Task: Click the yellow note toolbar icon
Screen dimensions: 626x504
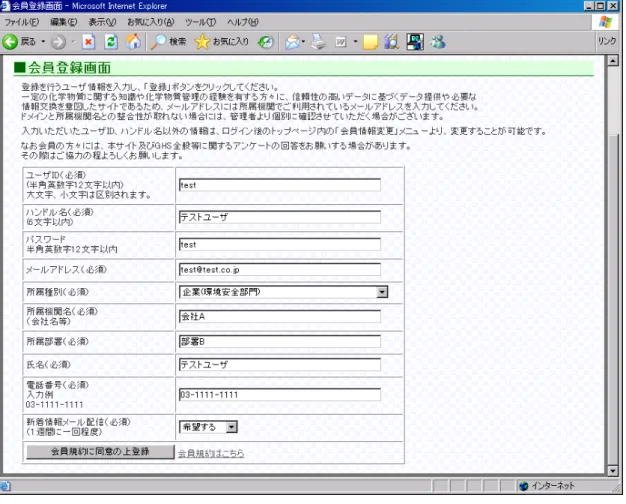Action: [x=370, y=42]
